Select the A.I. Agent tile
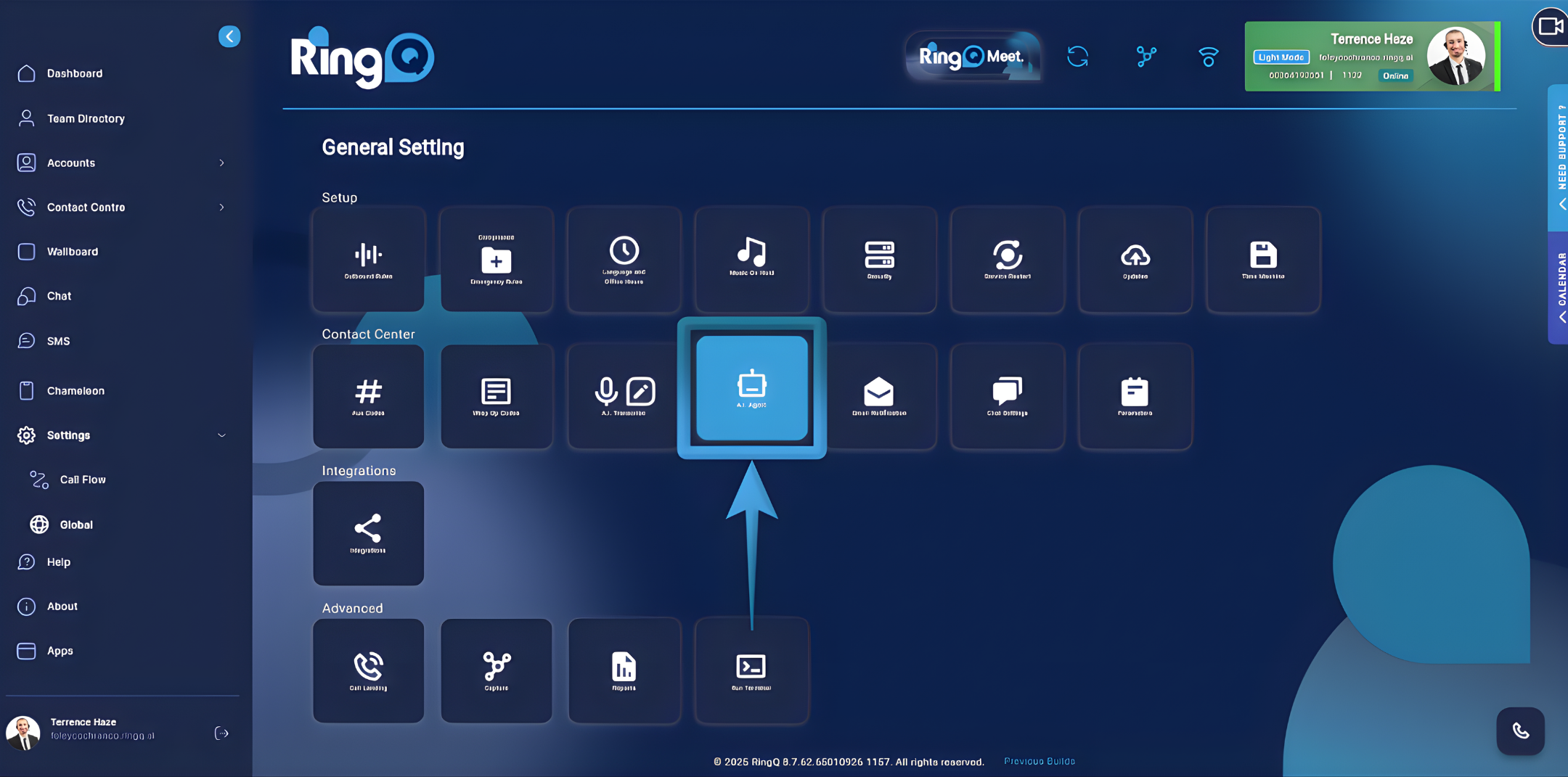This screenshot has height=777, width=1568. 751,388
